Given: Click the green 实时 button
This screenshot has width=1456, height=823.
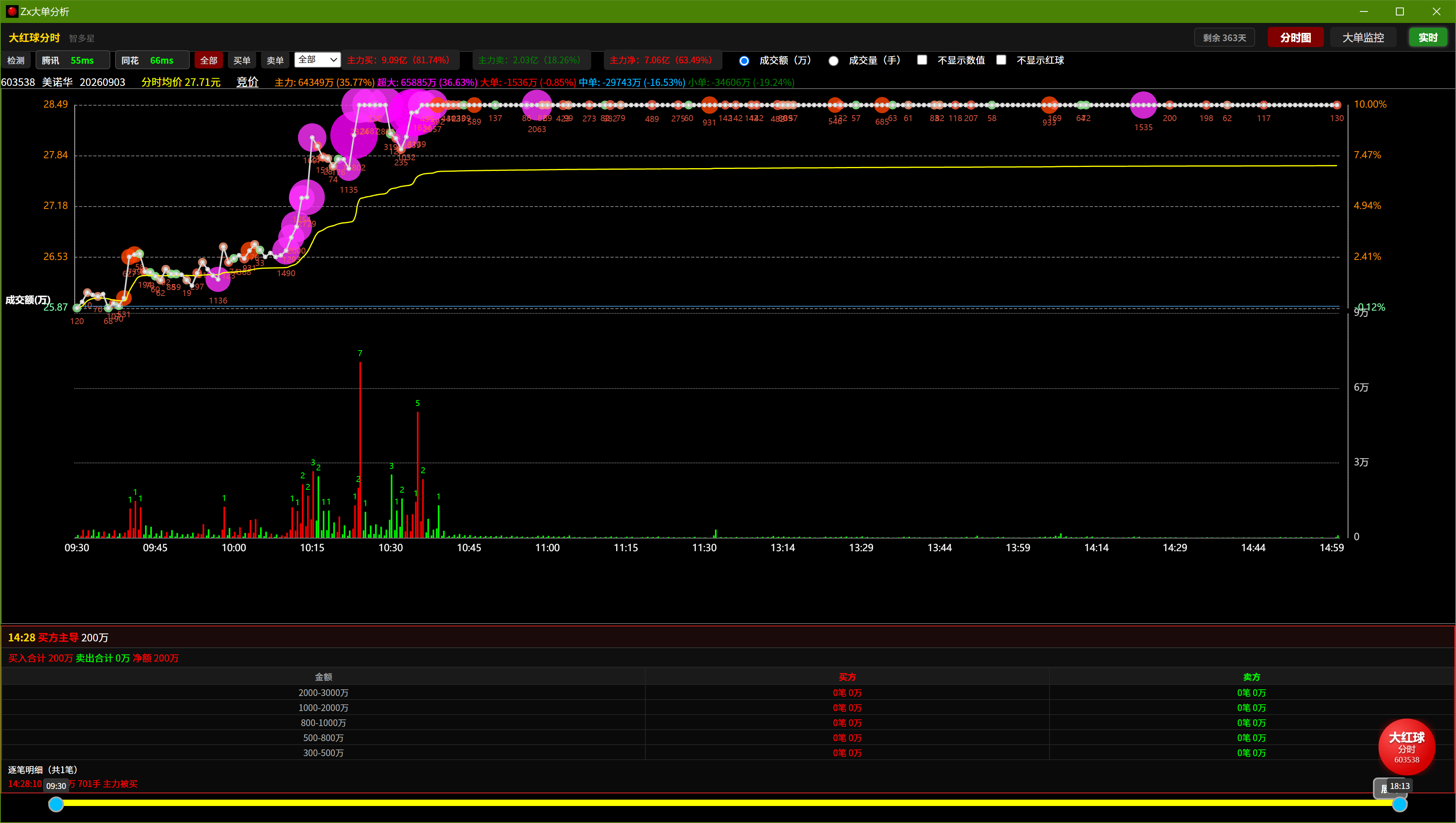Looking at the screenshot, I should (1427, 38).
